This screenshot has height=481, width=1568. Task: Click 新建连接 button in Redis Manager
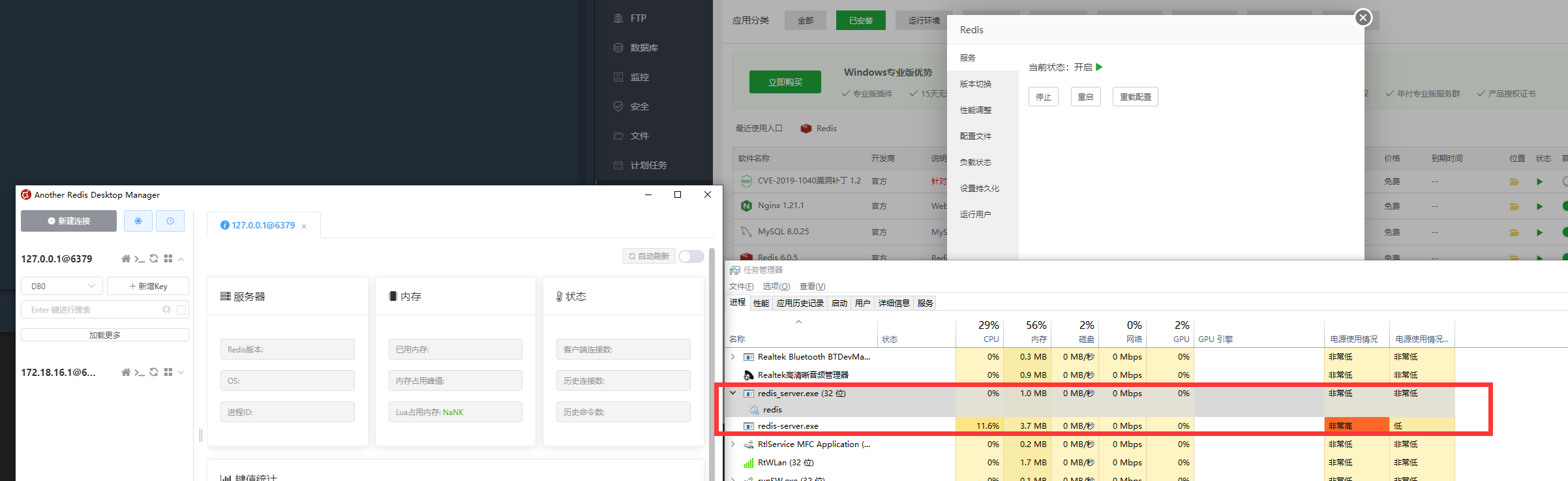click(68, 221)
